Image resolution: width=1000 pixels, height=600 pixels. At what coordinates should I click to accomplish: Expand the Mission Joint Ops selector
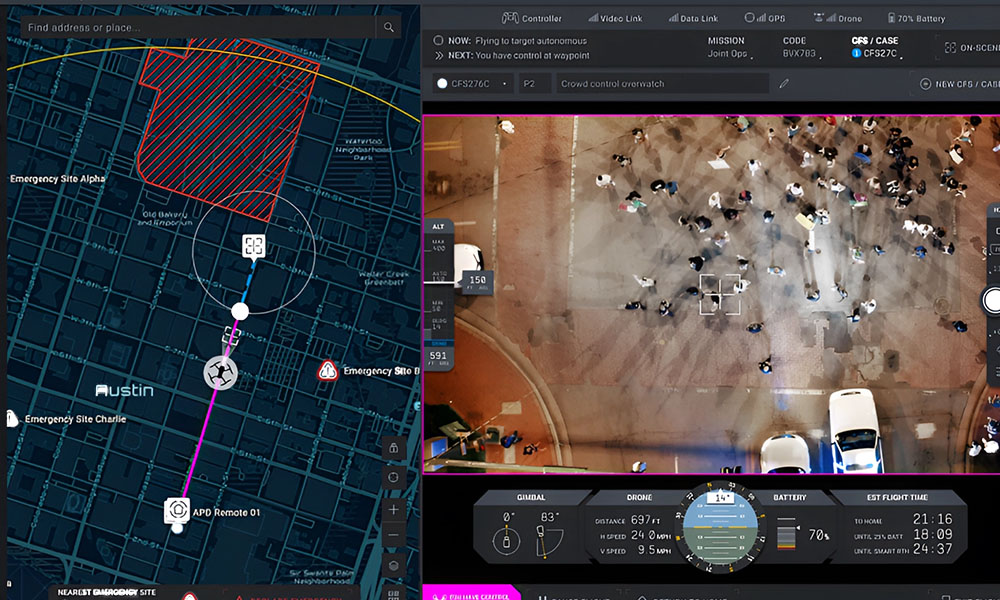(x=726, y=47)
